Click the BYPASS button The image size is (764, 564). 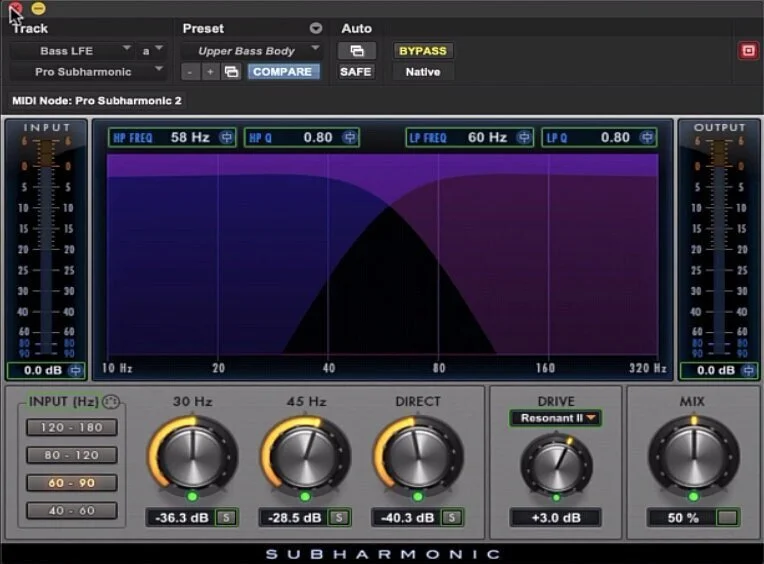(423, 51)
